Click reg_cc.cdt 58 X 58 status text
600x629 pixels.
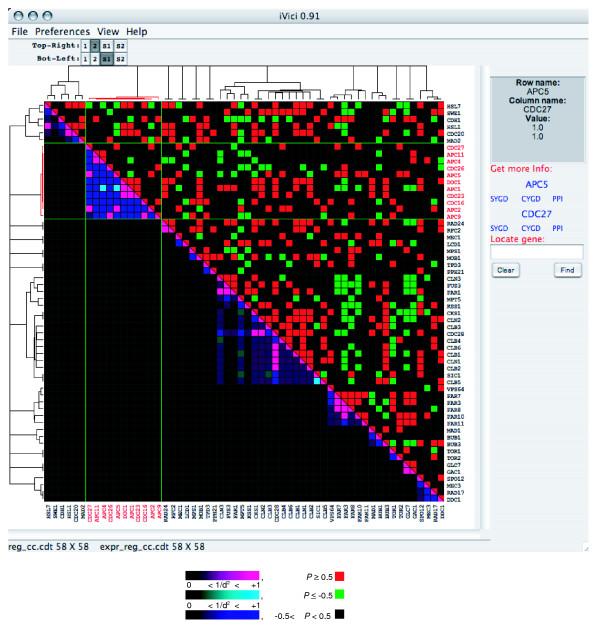click(49, 547)
